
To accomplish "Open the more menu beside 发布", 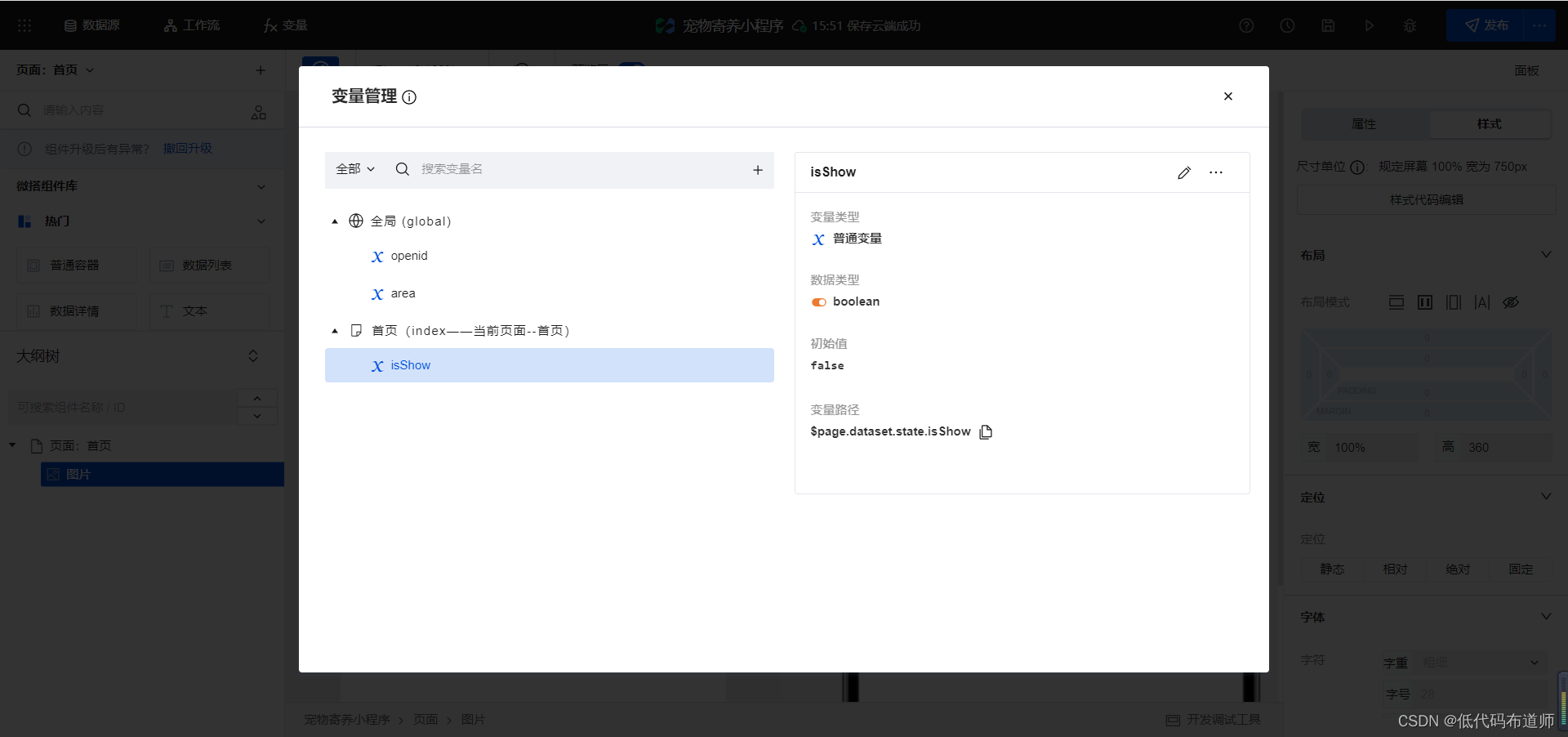I will pyautogui.click(x=1539, y=25).
